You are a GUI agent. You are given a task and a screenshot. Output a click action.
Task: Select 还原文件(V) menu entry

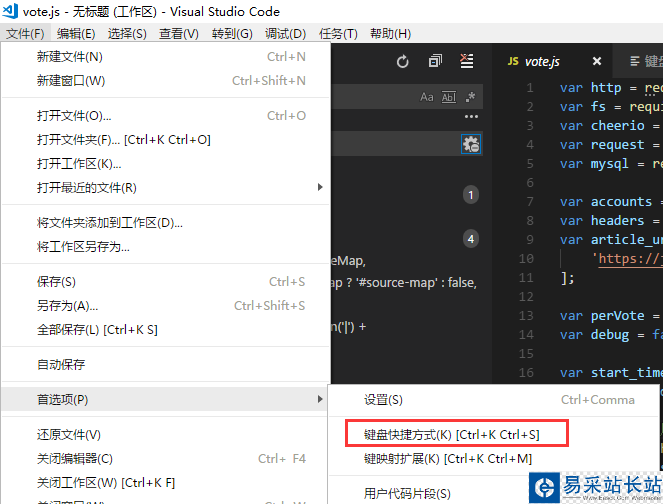click(x=165, y=434)
